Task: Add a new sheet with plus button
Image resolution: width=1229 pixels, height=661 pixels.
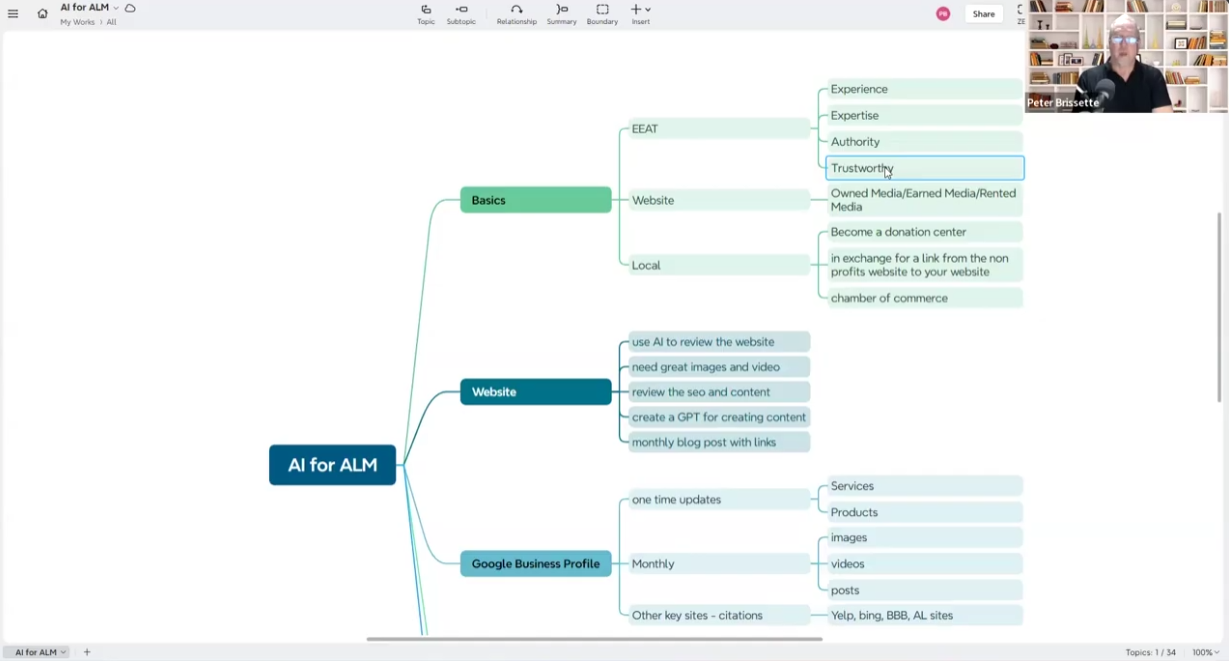Action: 87,652
